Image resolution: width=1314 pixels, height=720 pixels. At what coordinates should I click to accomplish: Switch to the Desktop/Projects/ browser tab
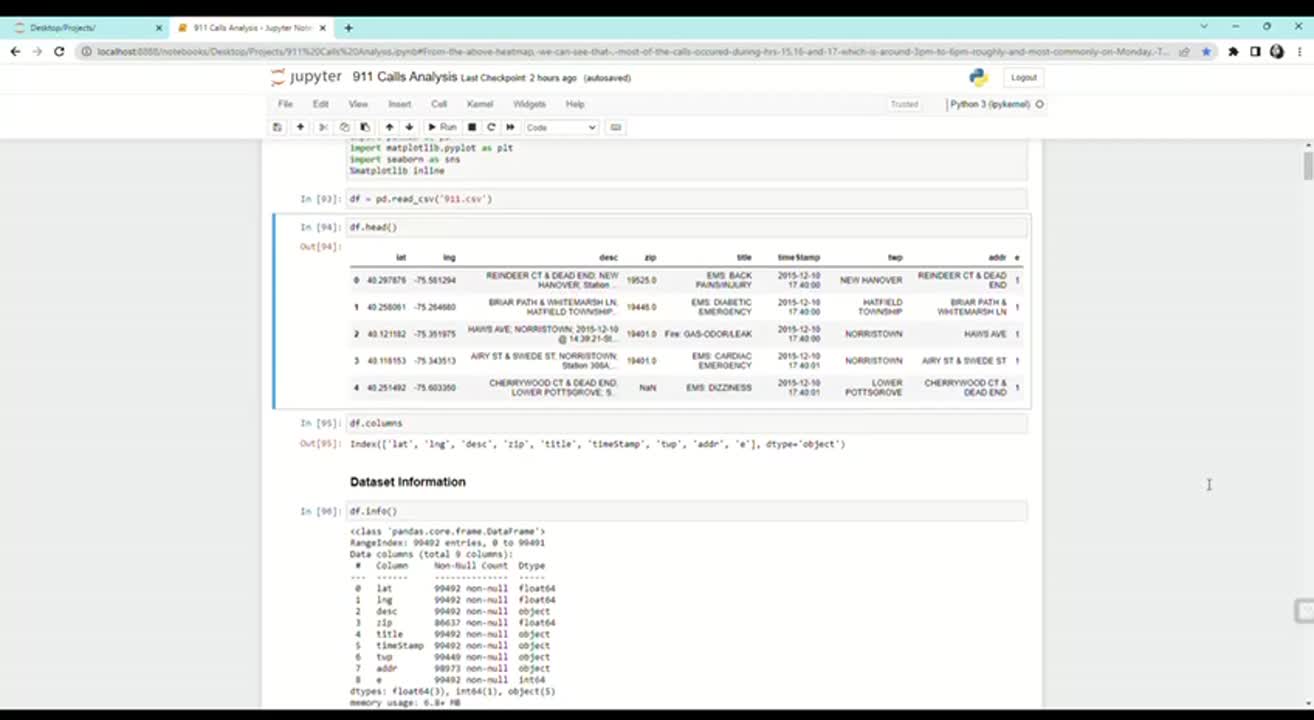[85, 28]
